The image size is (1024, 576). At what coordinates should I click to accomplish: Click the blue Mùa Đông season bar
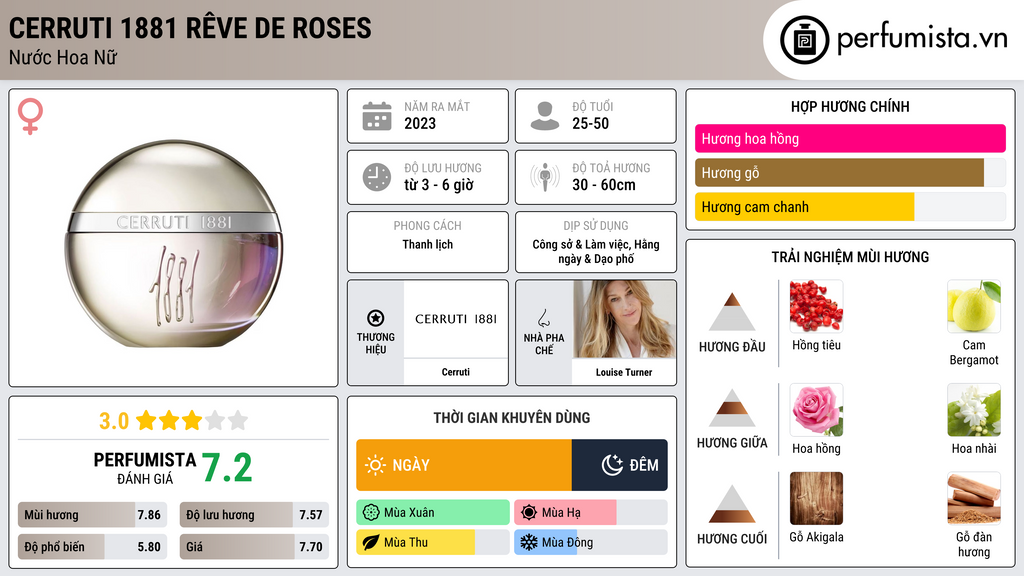coord(545,542)
